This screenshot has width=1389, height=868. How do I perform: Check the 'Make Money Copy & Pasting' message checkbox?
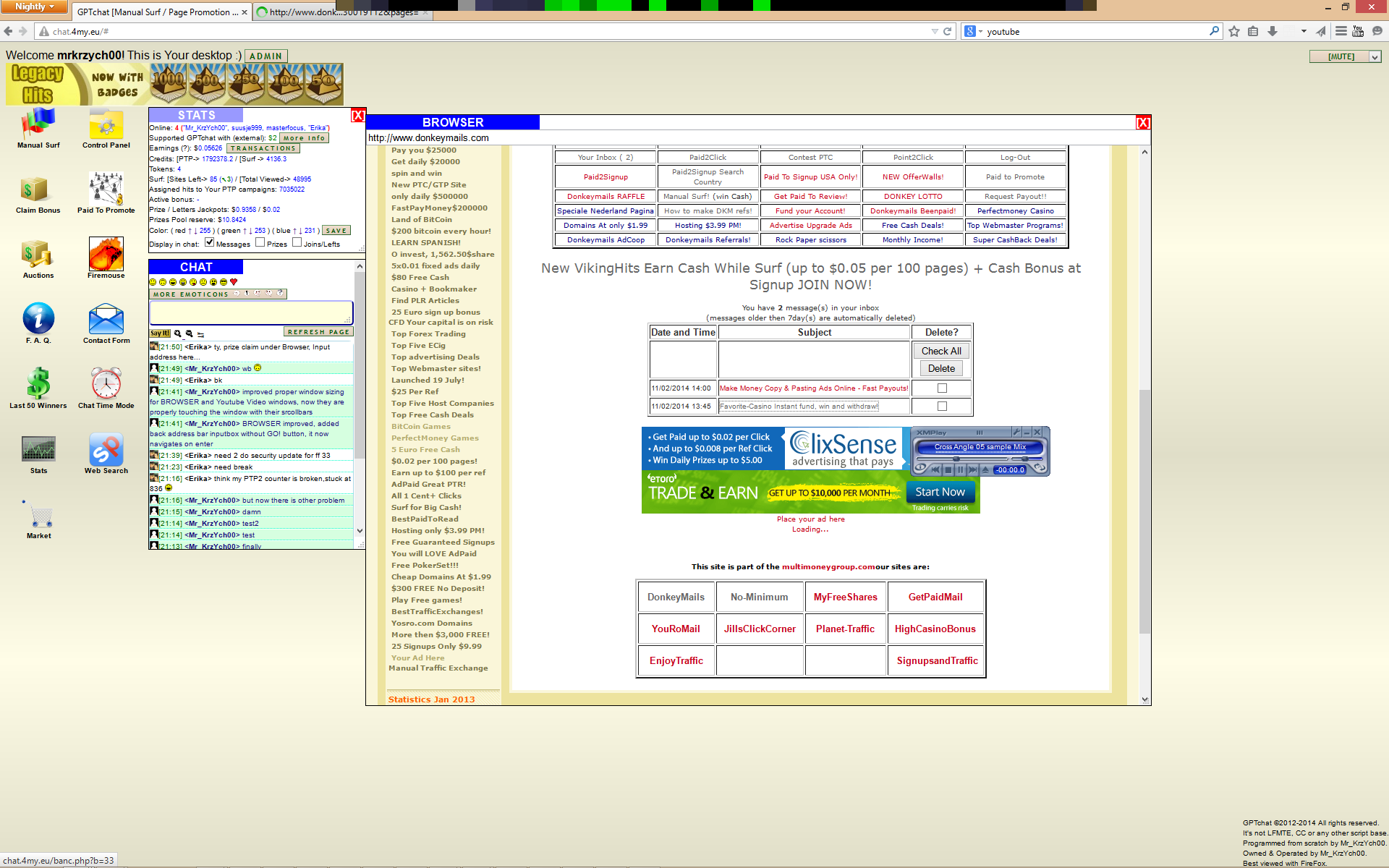942,388
